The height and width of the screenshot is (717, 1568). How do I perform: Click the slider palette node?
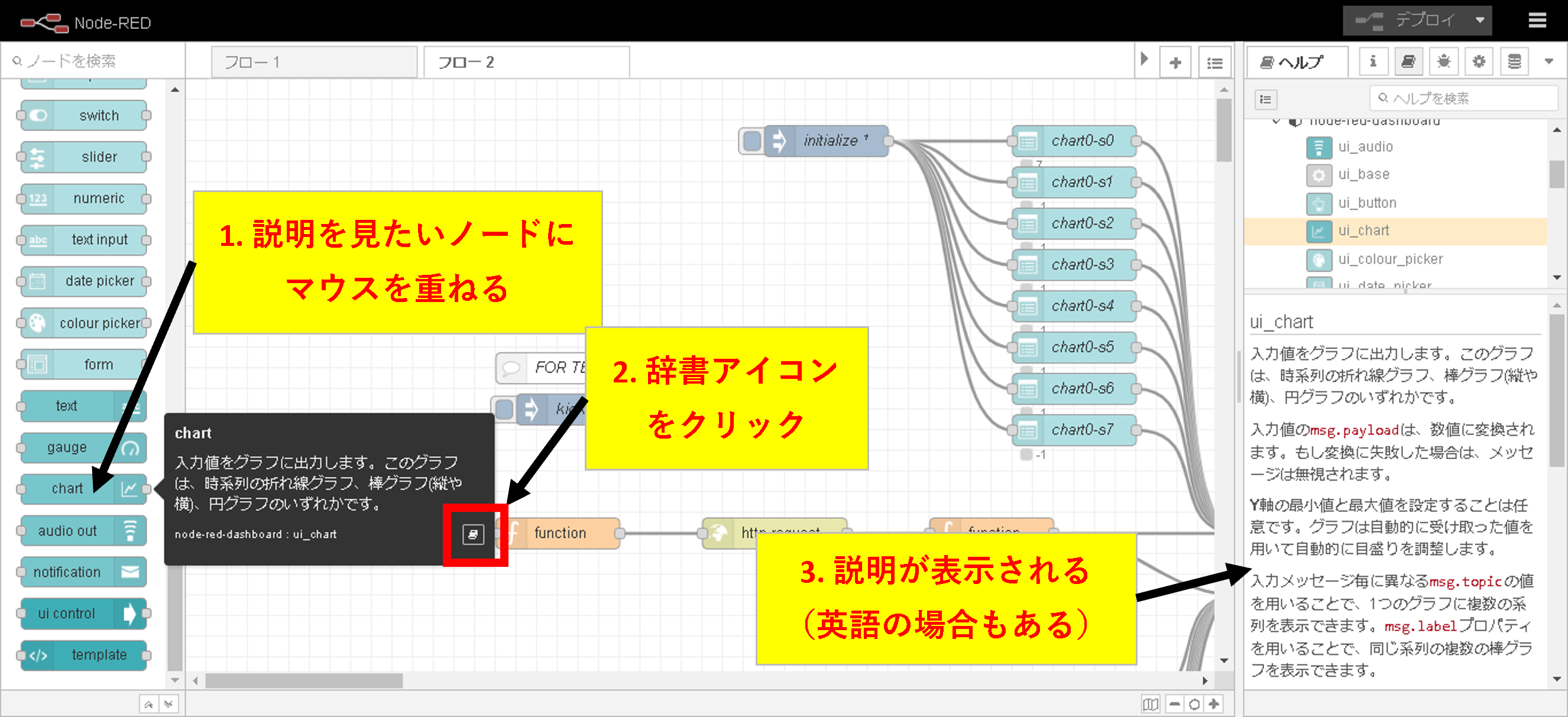point(84,157)
